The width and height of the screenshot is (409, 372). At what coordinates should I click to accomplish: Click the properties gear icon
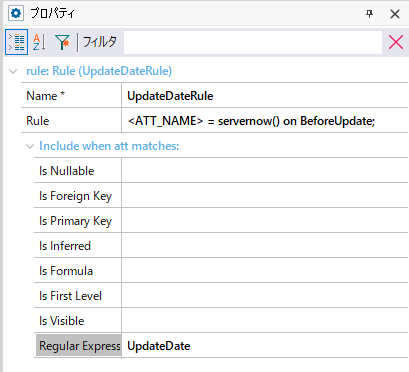[16, 13]
